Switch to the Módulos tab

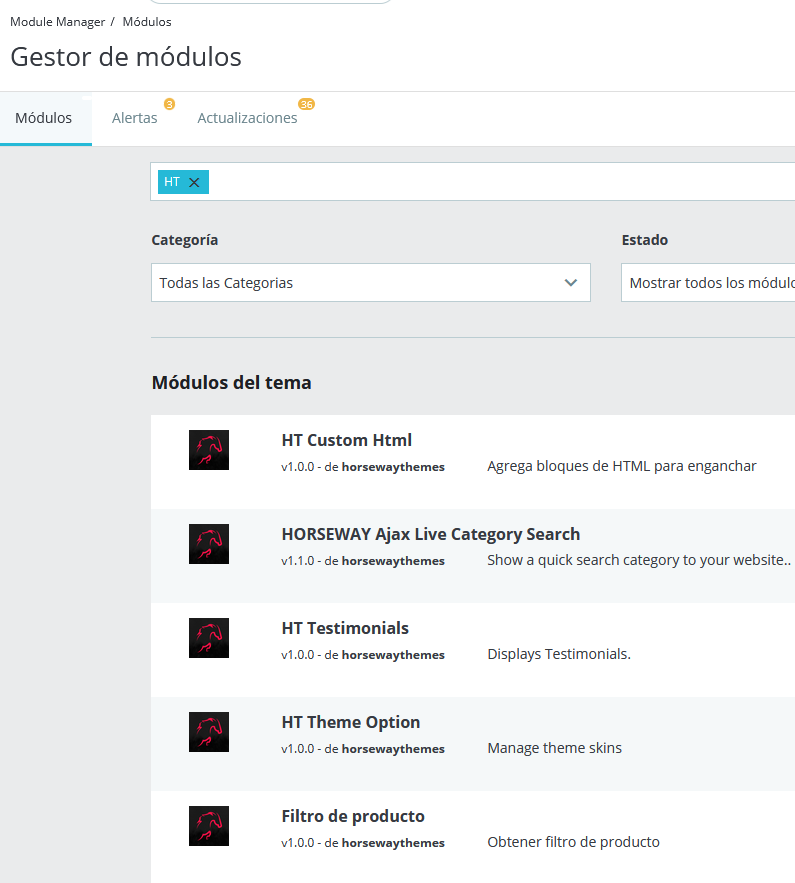[44, 118]
